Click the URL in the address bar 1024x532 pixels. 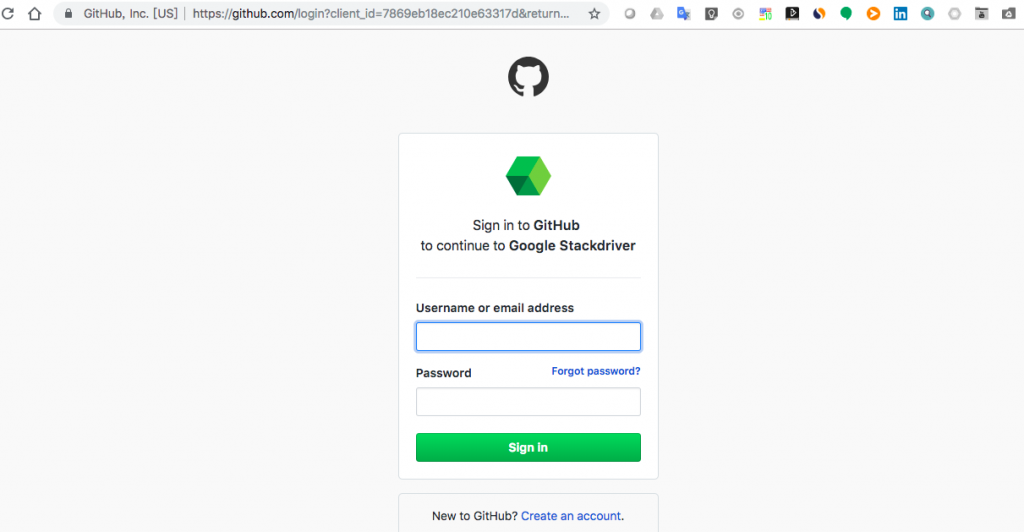pyautogui.click(x=380, y=14)
